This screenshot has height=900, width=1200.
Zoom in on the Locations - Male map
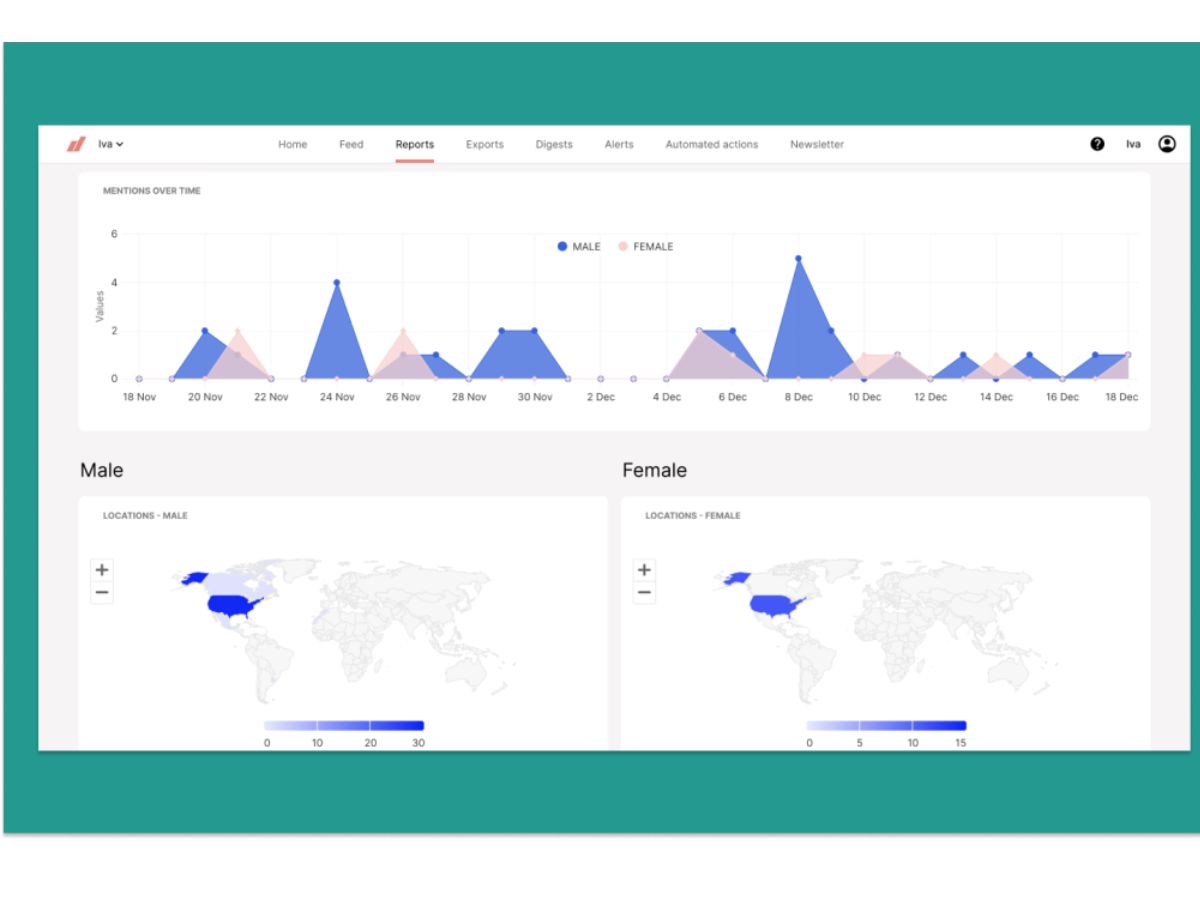click(102, 570)
